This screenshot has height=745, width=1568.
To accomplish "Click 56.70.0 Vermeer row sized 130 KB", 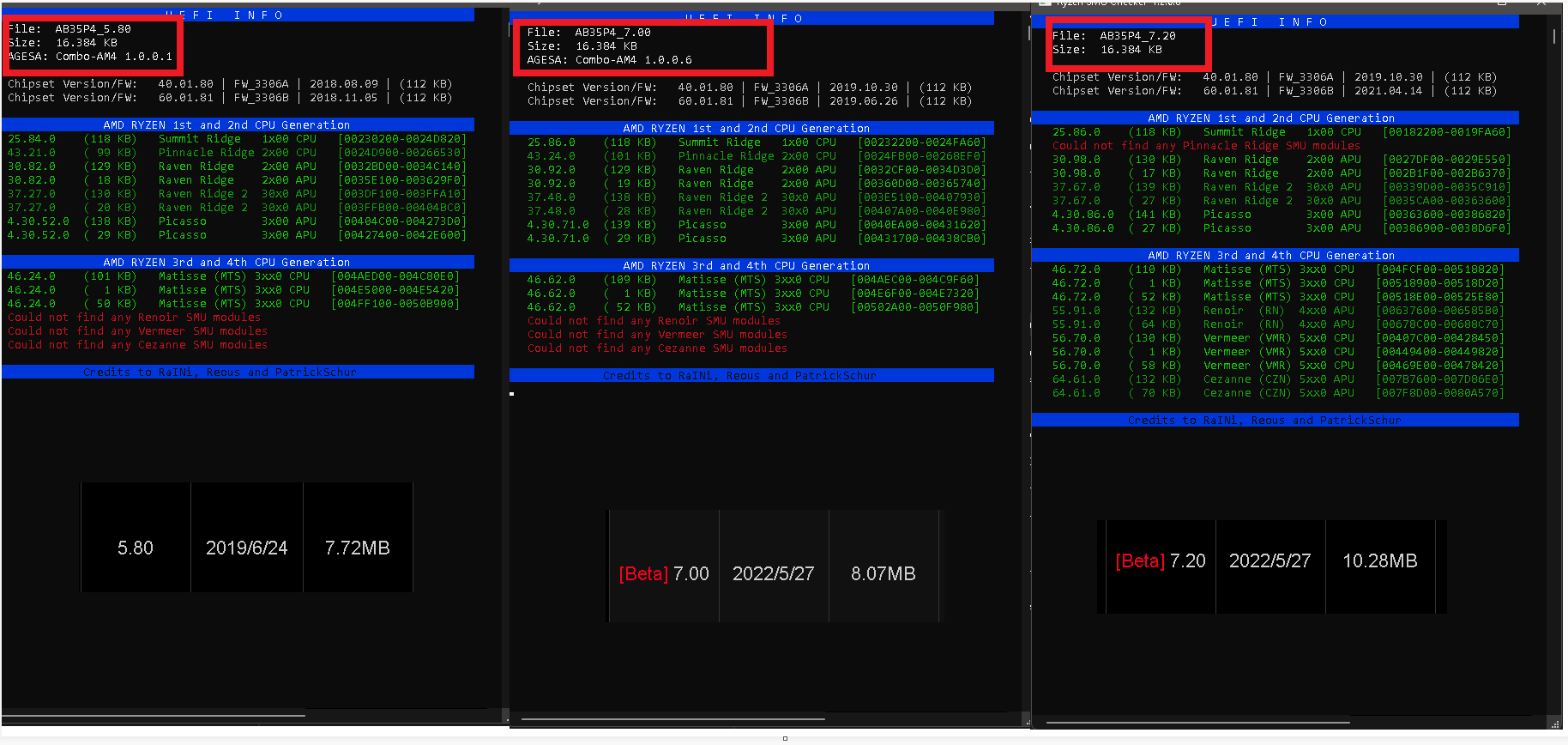I will tap(1278, 338).
